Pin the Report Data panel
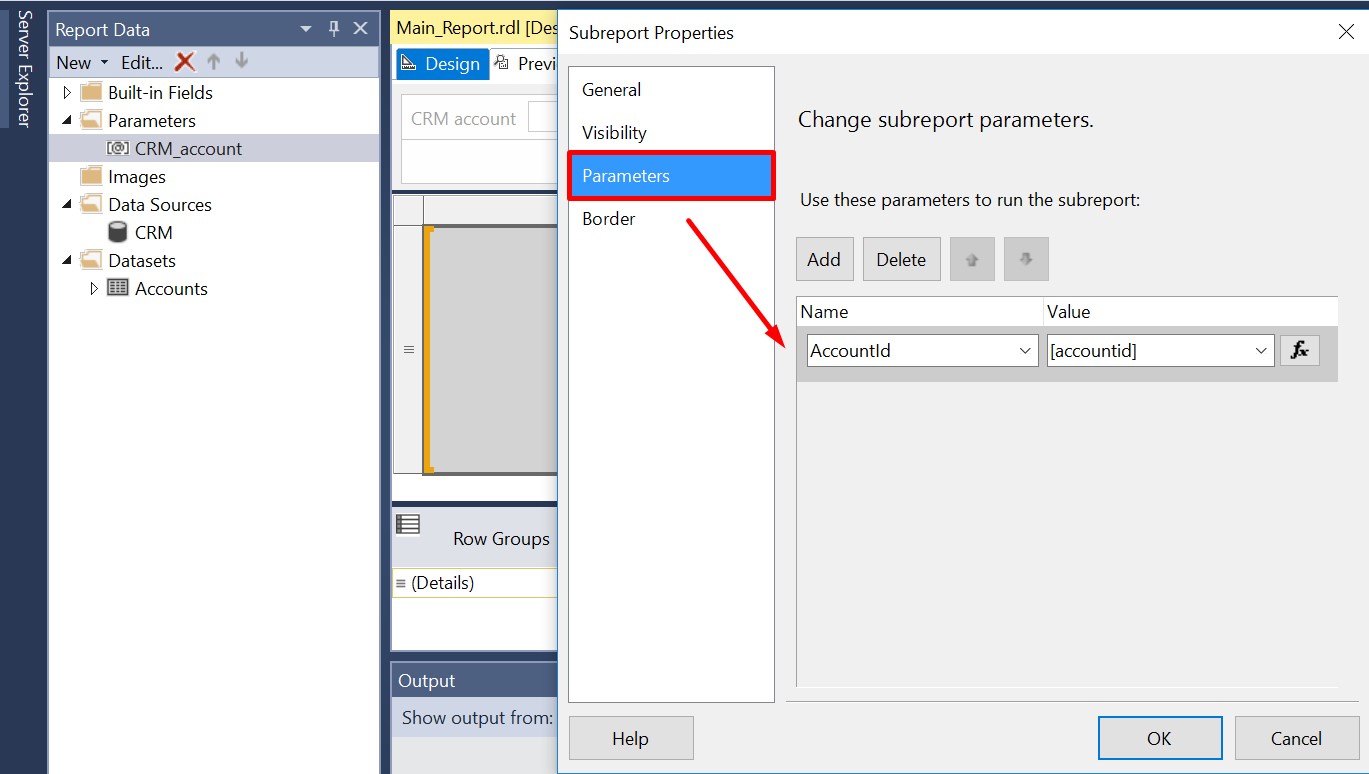The image size is (1369, 774). (334, 29)
